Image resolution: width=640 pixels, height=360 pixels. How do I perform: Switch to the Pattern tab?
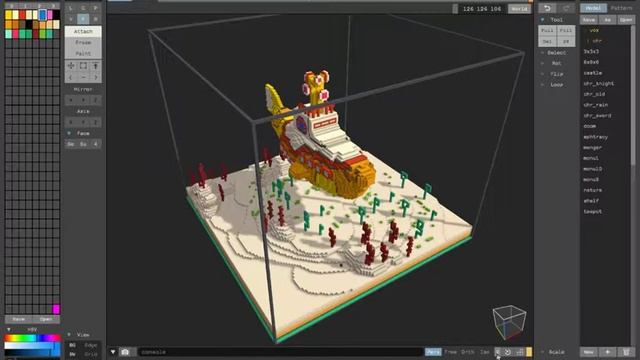pos(621,8)
